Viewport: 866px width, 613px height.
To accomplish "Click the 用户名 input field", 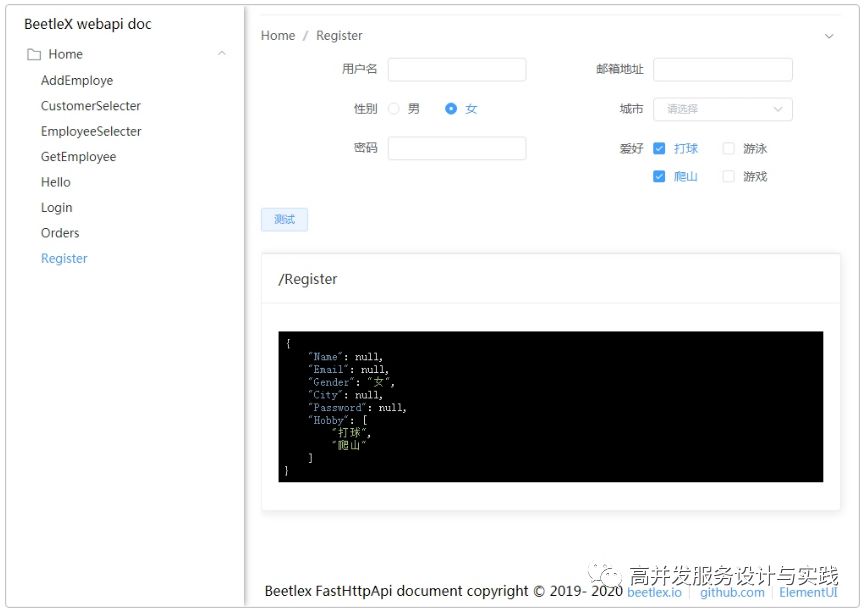I will tap(457, 69).
